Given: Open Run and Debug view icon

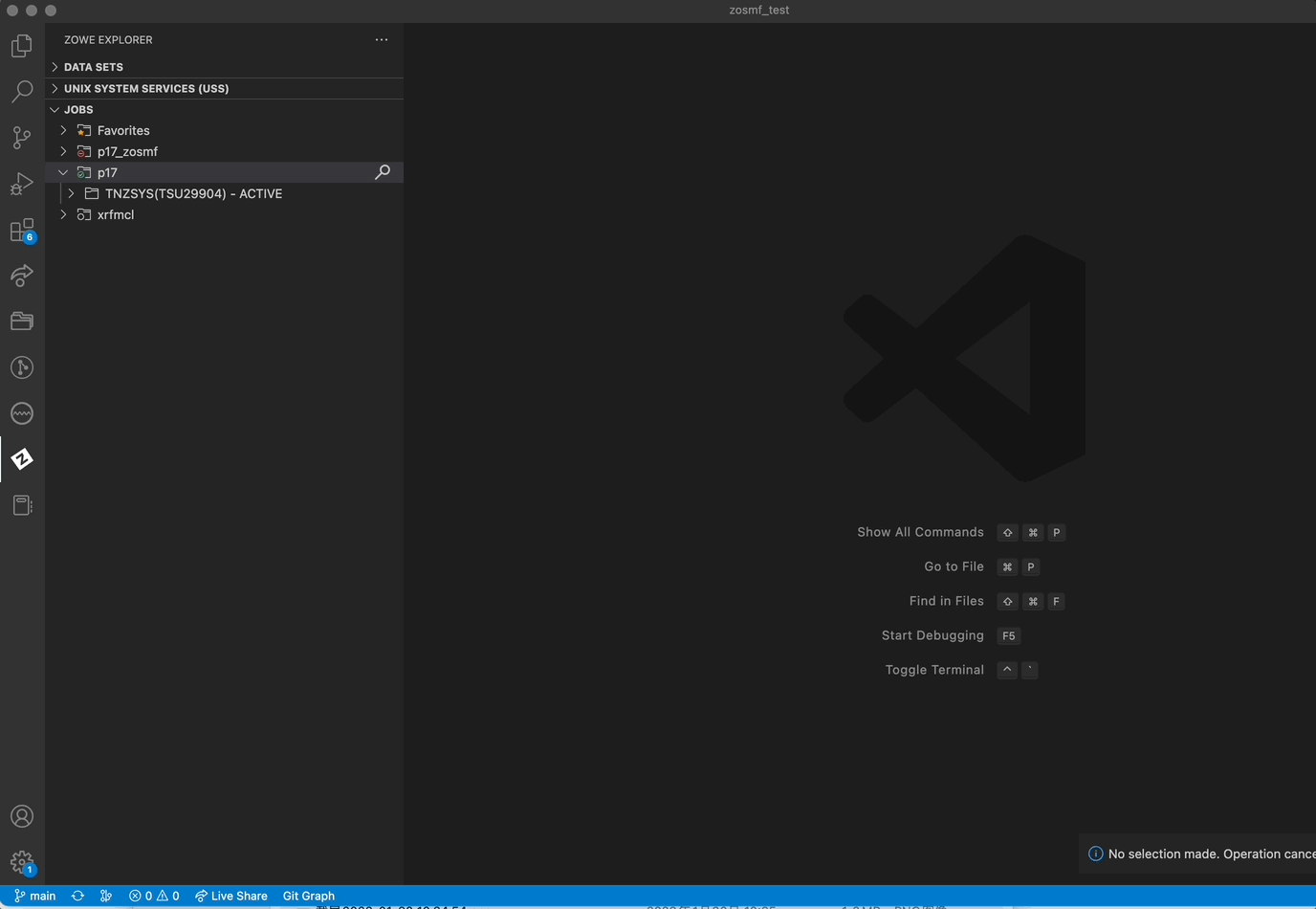Looking at the screenshot, I should [22, 184].
